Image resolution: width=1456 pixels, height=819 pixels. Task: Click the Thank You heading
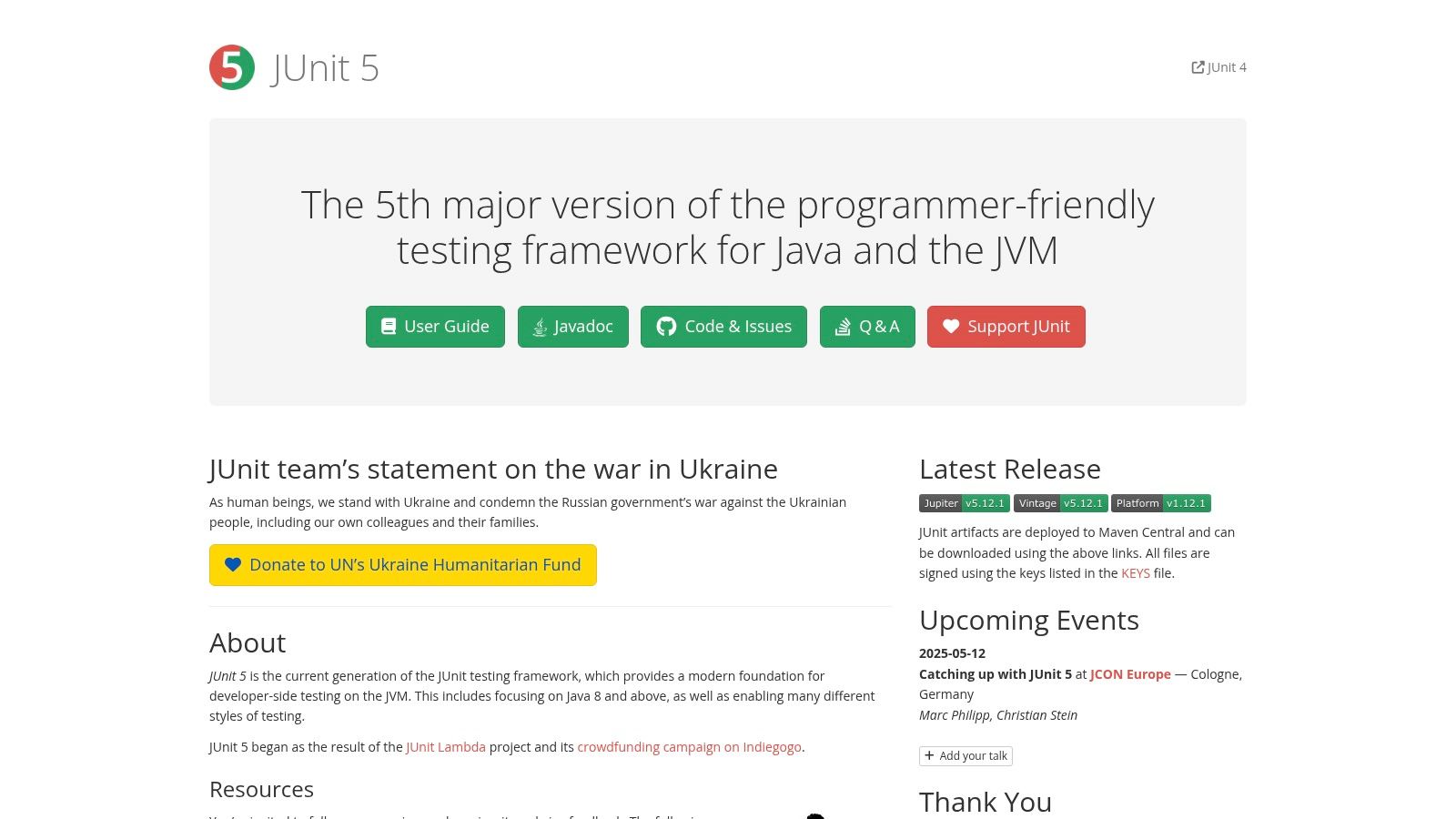tap(986, 803)
